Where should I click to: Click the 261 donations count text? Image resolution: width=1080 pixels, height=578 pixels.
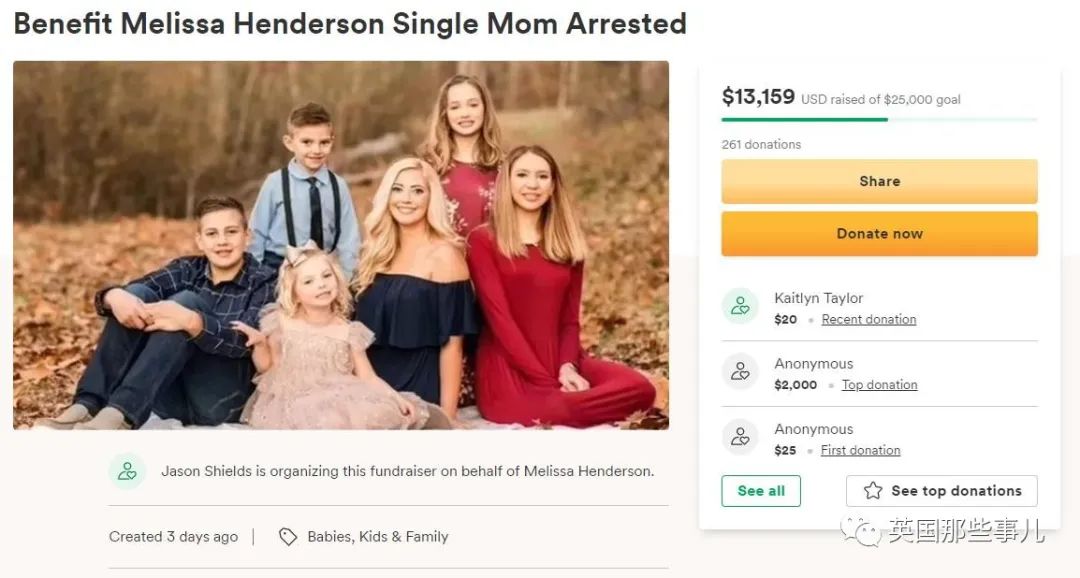click(761, 144)
